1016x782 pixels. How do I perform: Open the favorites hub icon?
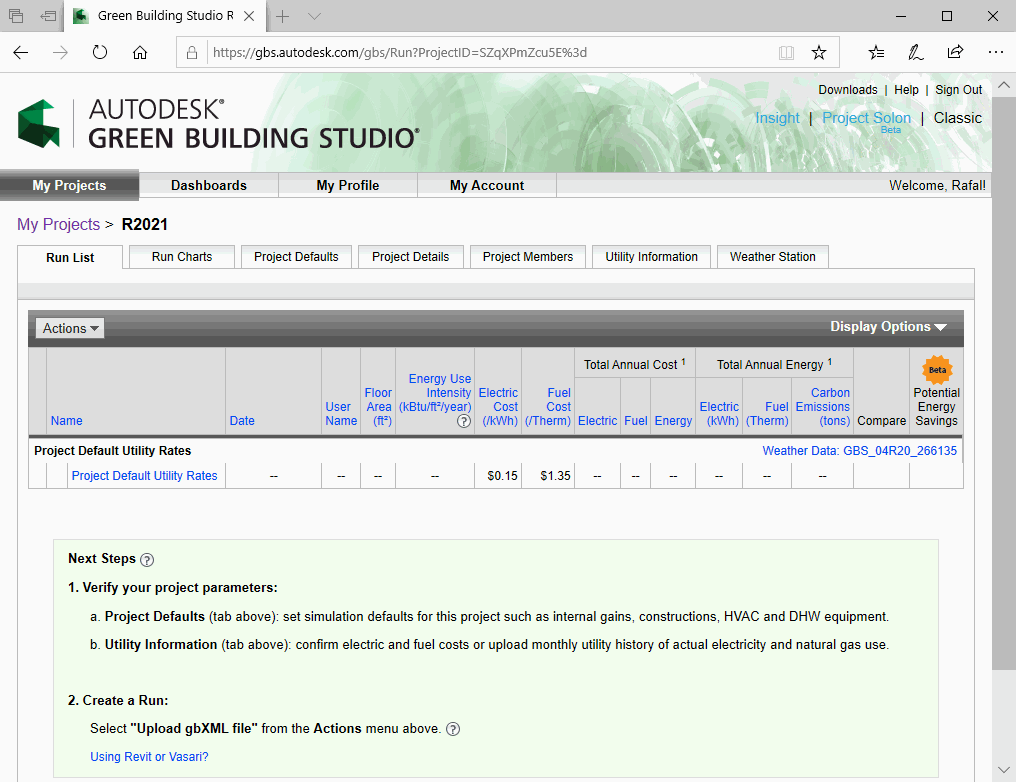[x=876, y=52]
